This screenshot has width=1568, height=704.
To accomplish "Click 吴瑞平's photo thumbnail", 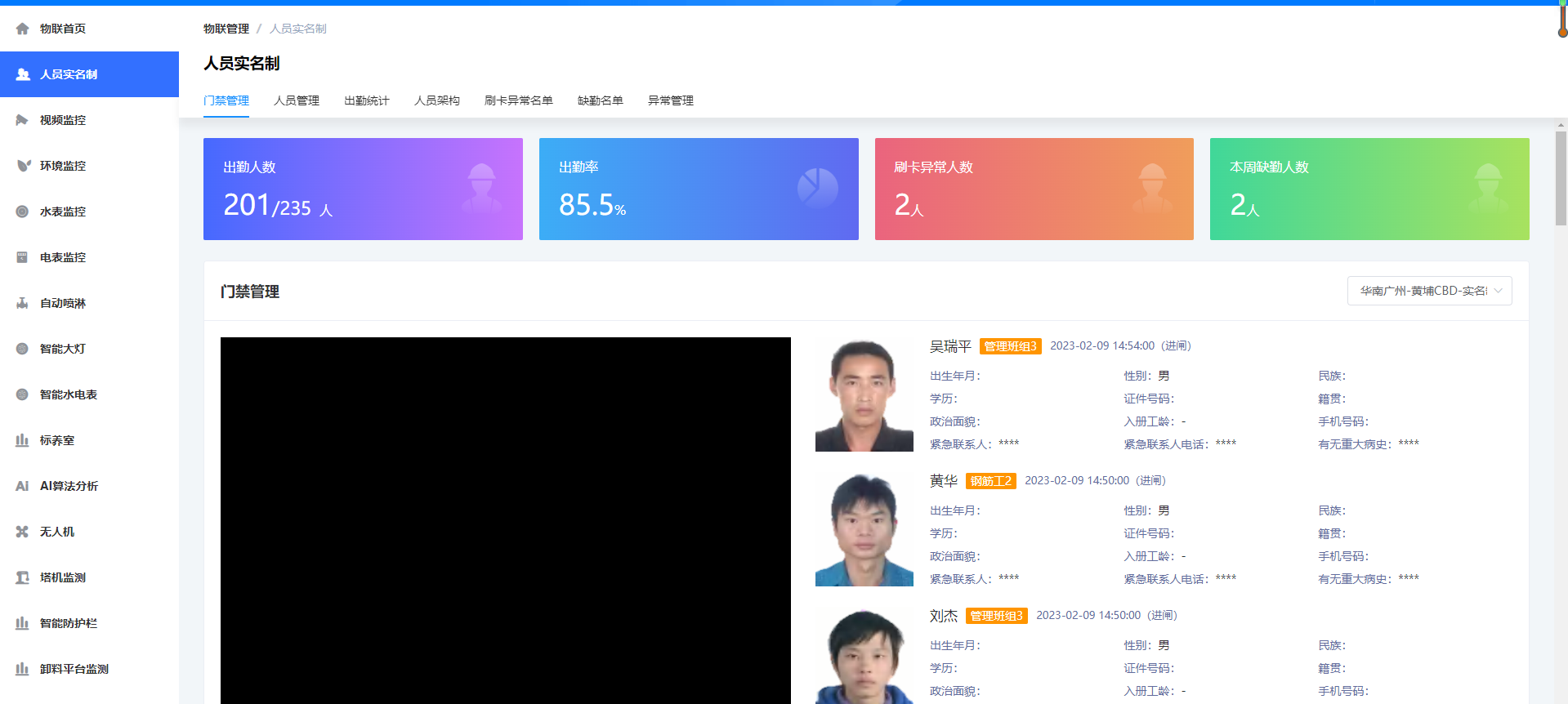I will (x=864, y=394).
